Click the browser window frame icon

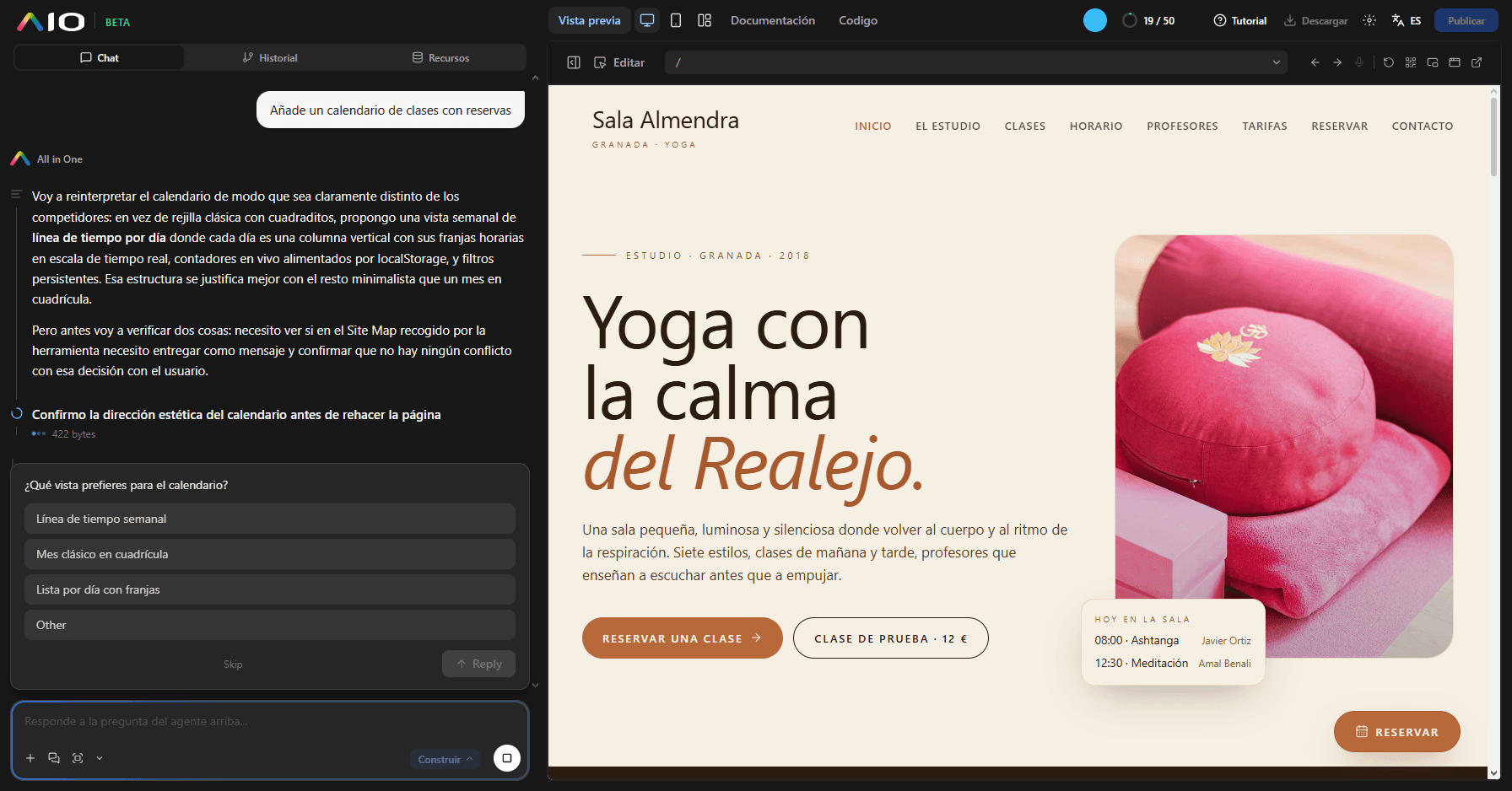click(x=1455, y=62)
